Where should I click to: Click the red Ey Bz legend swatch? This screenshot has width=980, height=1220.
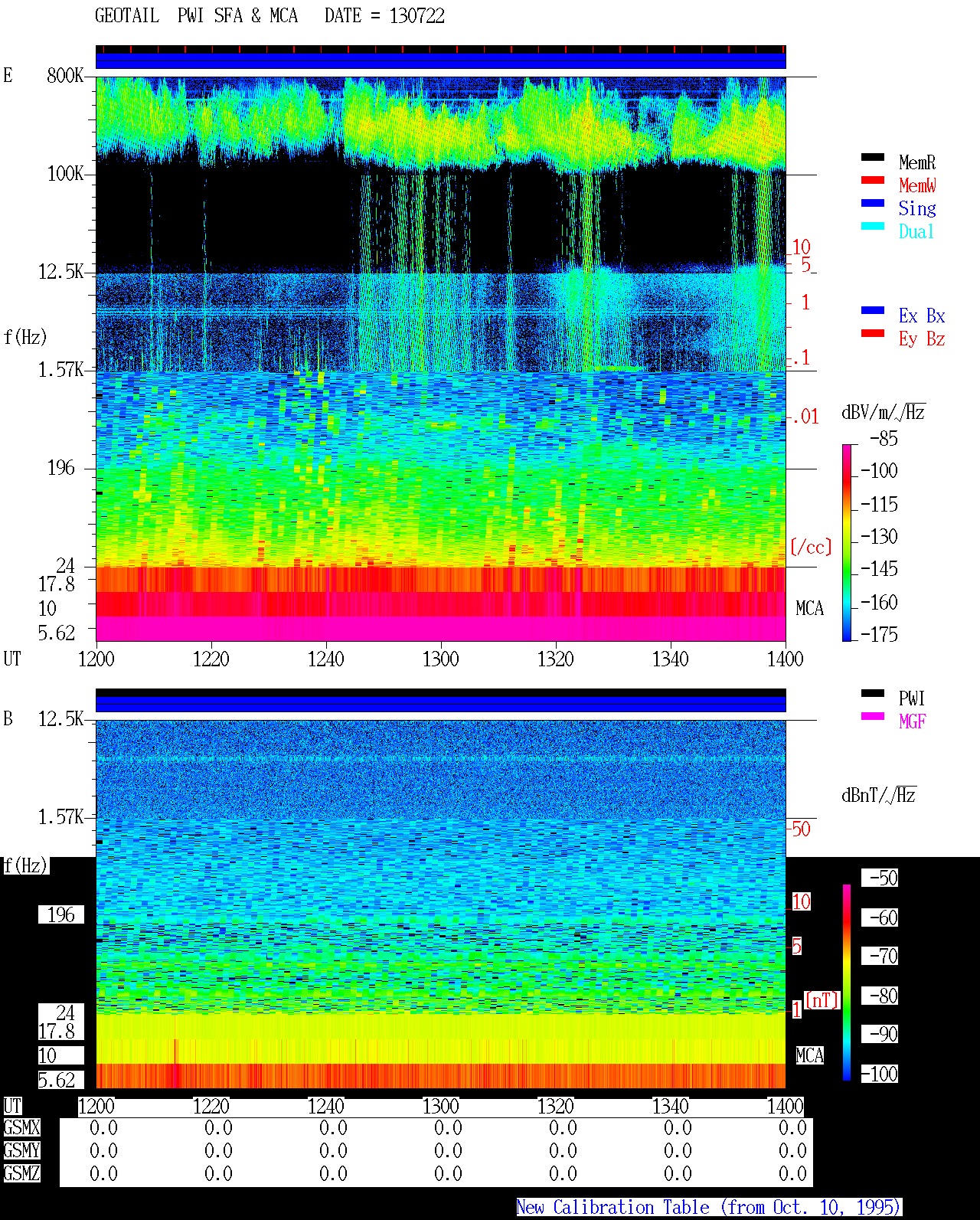tap(873, 333)
